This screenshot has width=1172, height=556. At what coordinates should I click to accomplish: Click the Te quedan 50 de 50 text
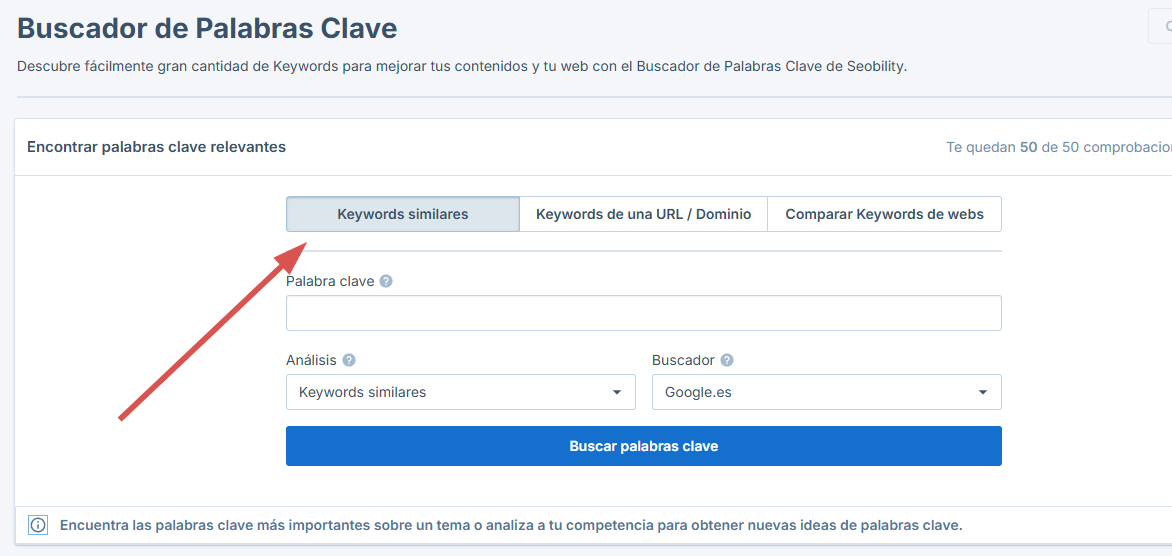point(1059,147)
